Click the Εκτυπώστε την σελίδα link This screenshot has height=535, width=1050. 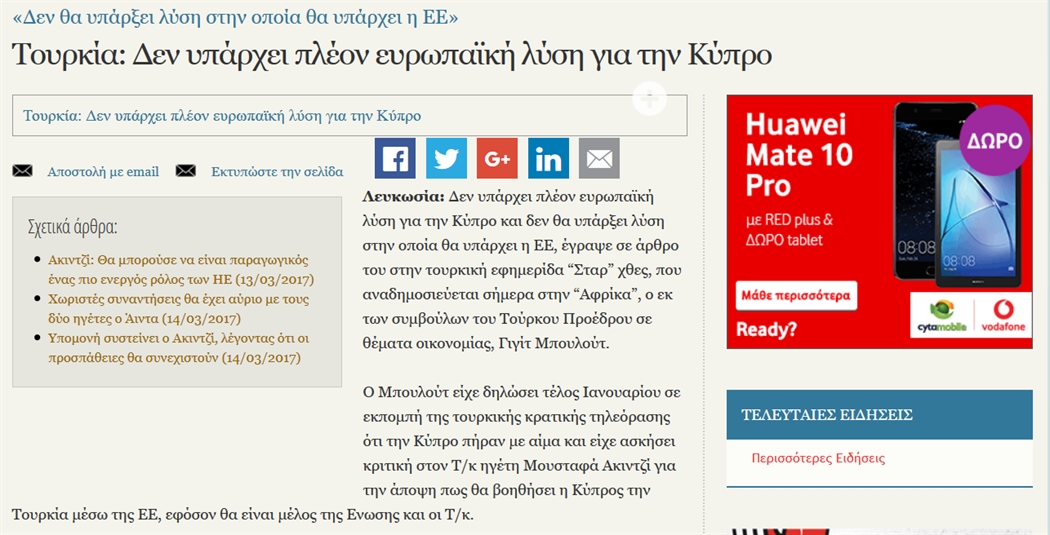(277, 172)
